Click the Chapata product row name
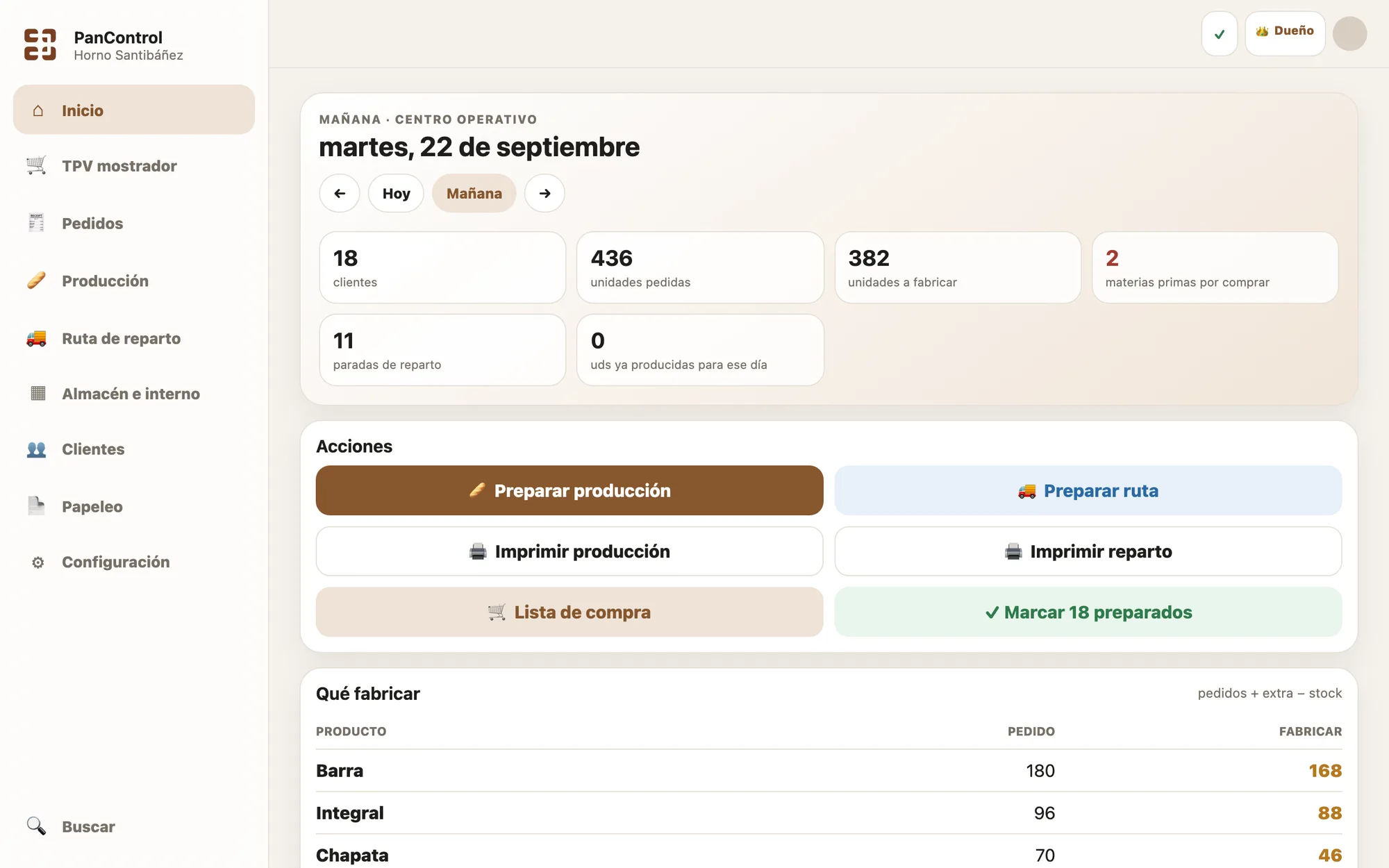 point(352,856)
